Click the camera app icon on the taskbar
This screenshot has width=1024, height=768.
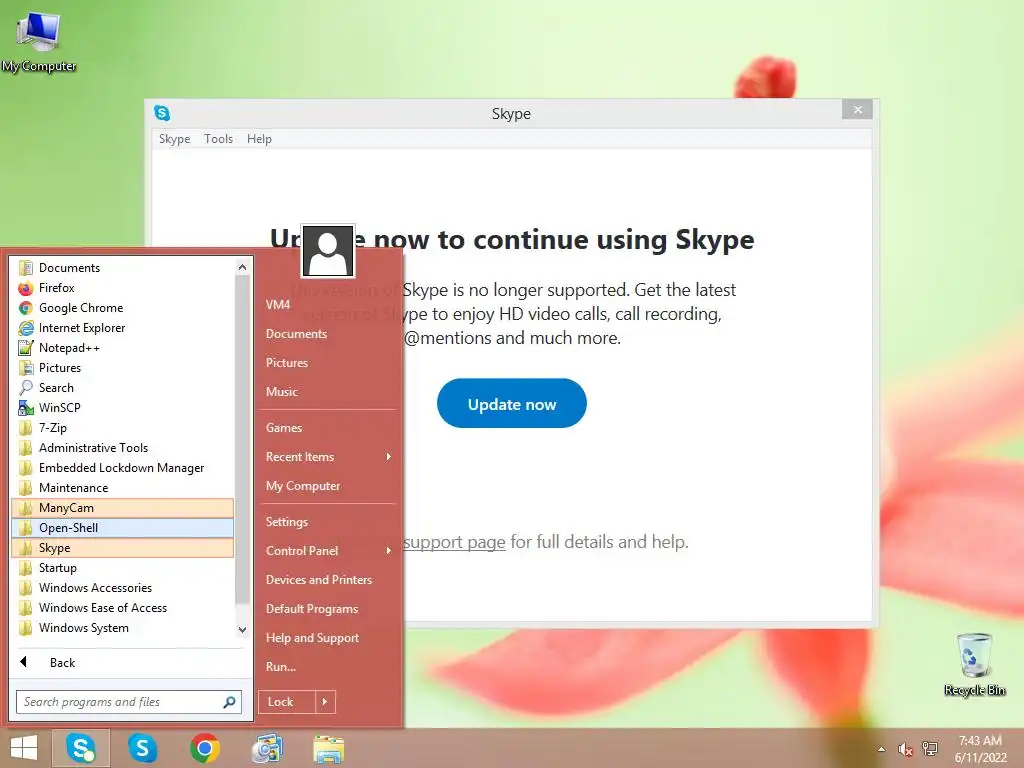(267, 748)
